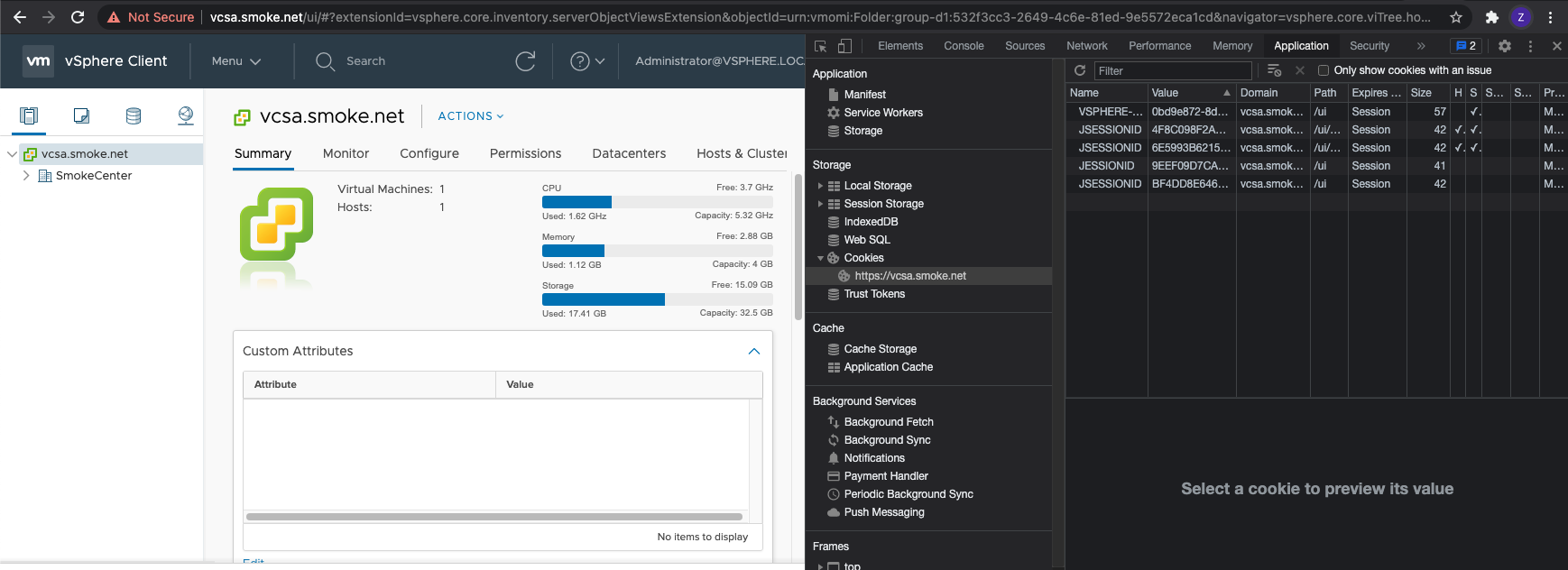Open the ACTIONS dropdown for vcsa.smoke.net
1568x570 pixels.
coord(470,116)
